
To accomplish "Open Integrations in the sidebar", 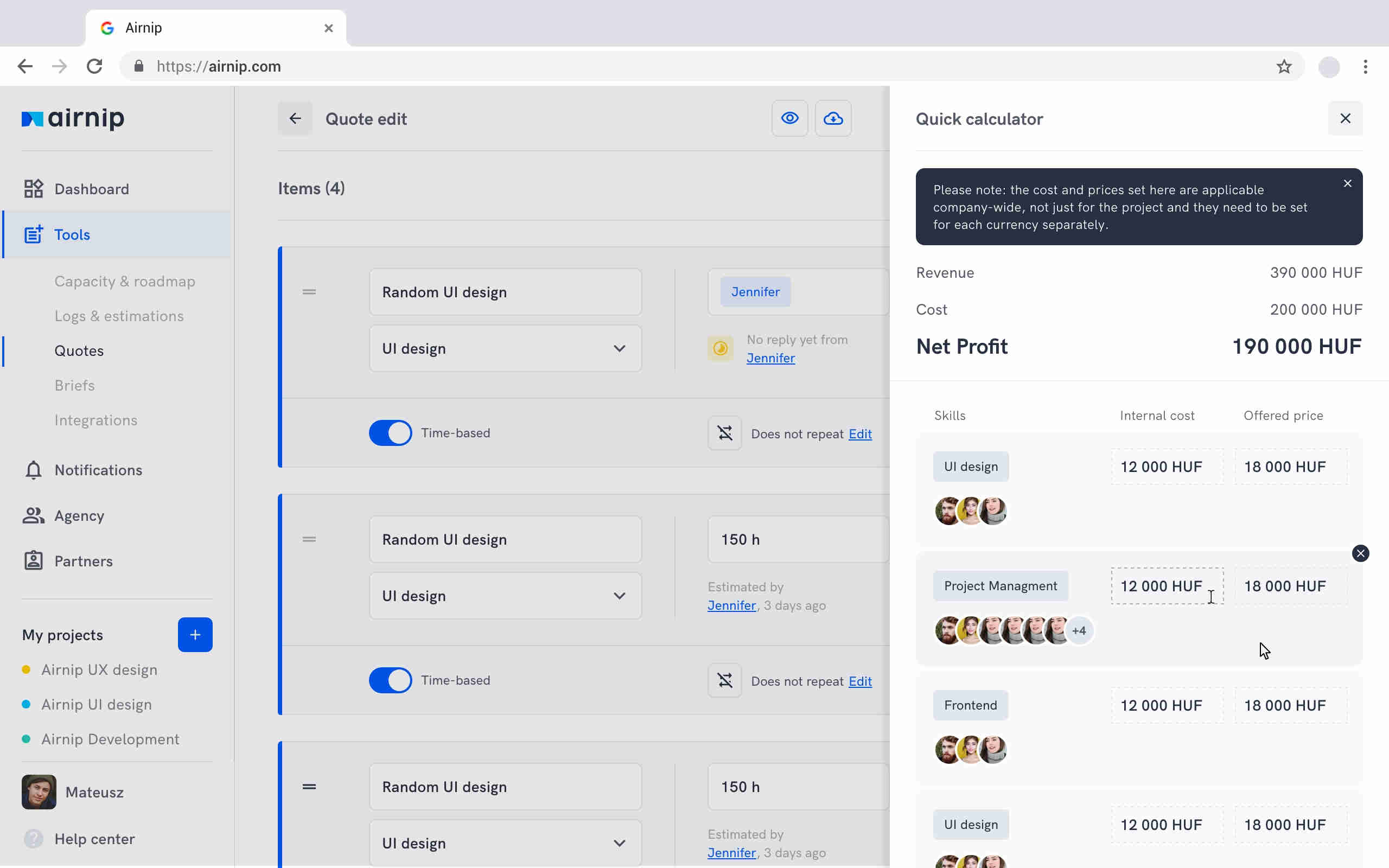I will coord(96,420).
